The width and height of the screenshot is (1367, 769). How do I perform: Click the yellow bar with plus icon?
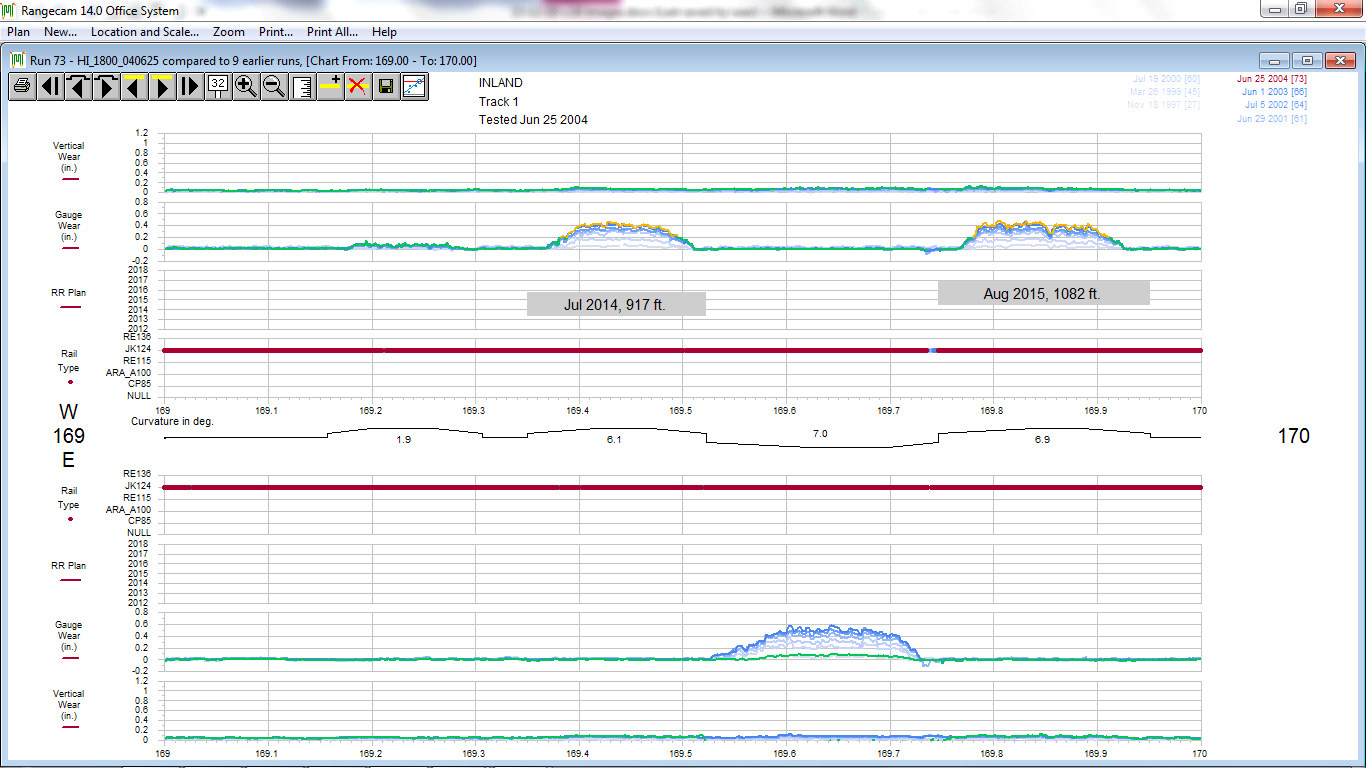(x=330, y=86)
